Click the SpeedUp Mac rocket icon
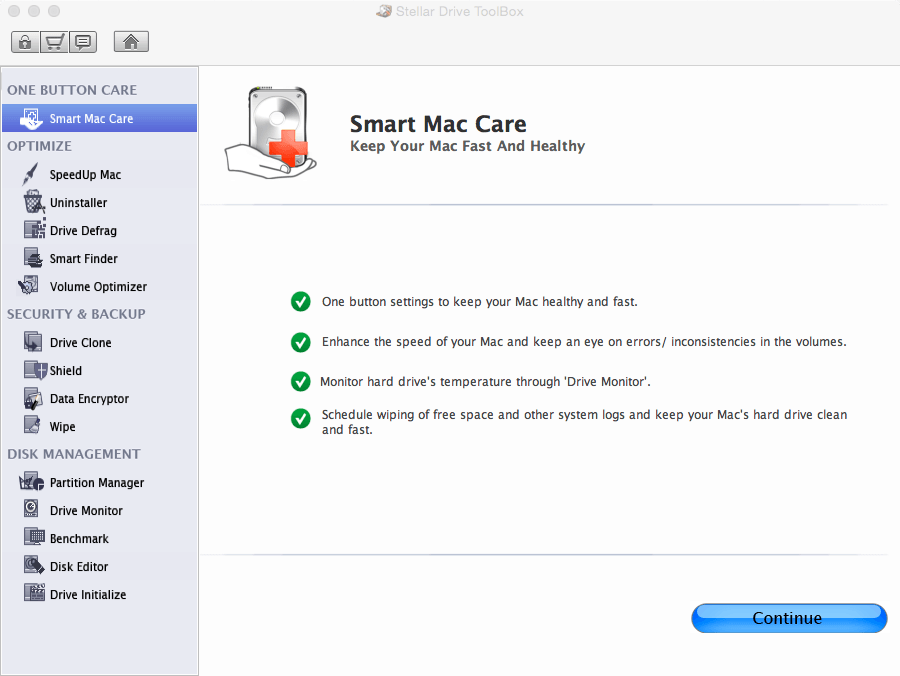900x676 pixels. (x=31, y=174)
